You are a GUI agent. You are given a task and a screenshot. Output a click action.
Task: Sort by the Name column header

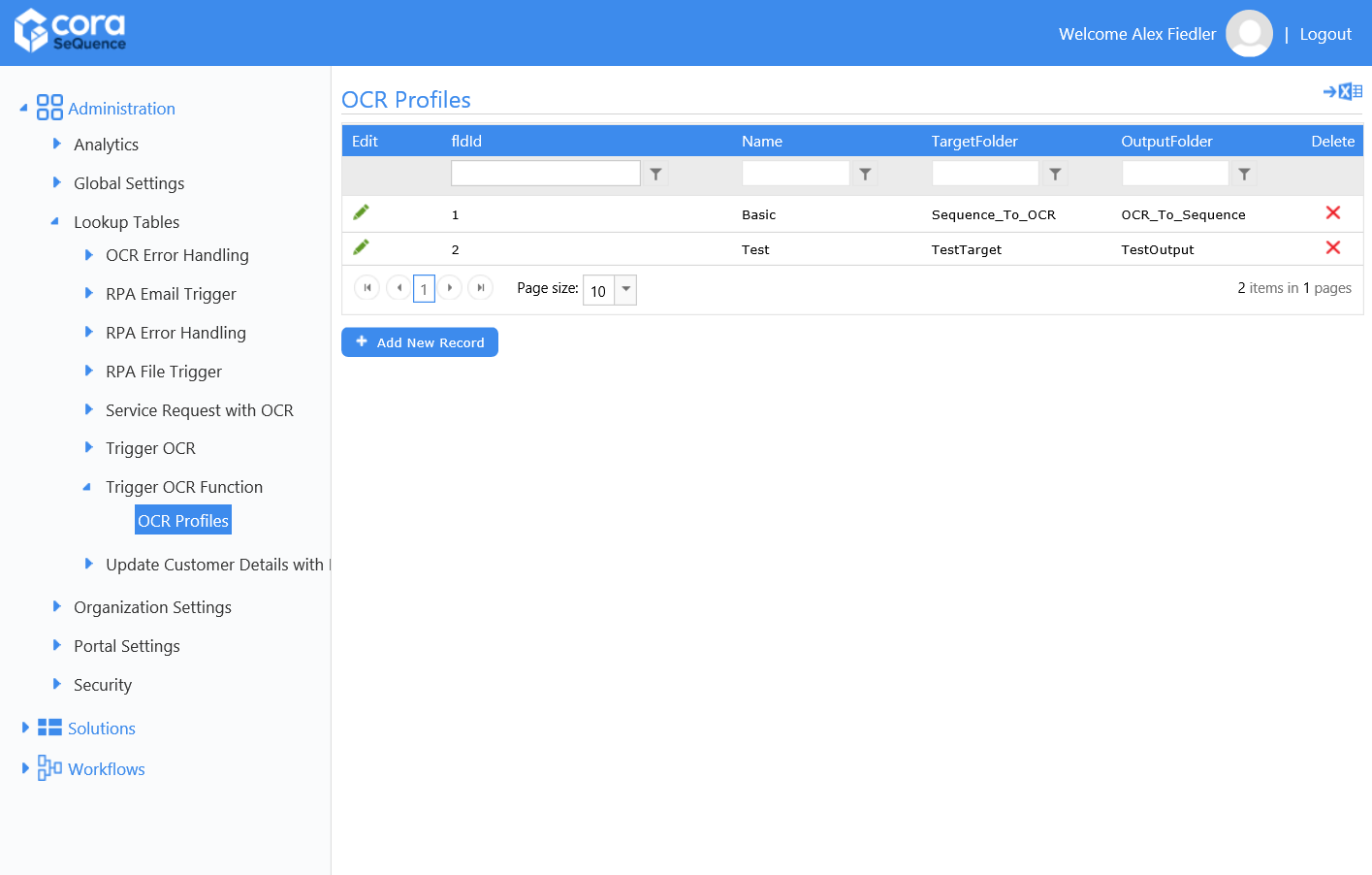point(762,141)
